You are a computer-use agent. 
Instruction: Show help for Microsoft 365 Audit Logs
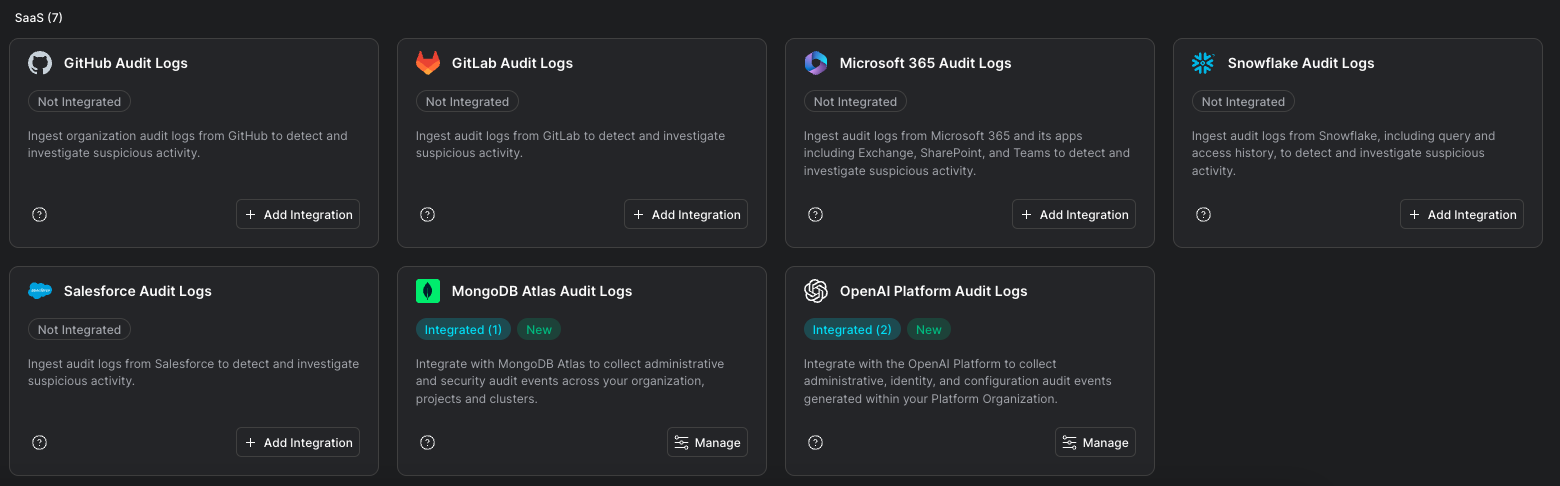tap(816, 214)
